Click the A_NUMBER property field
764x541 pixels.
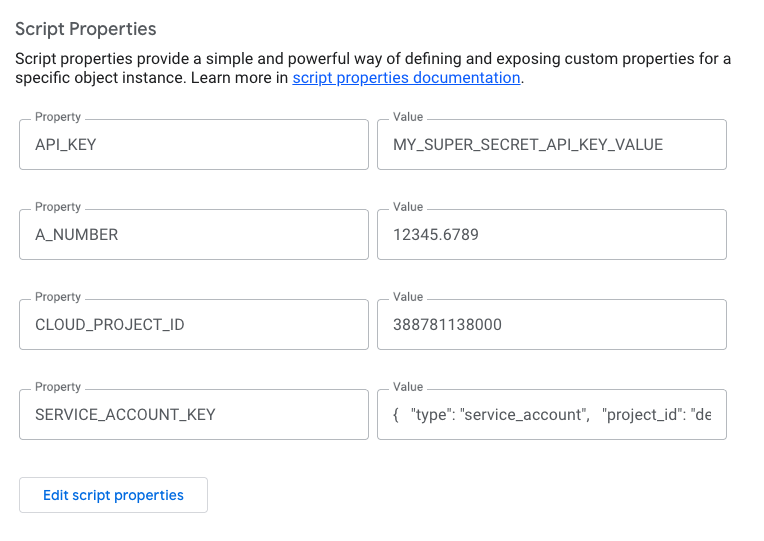[x=193, y=235]
